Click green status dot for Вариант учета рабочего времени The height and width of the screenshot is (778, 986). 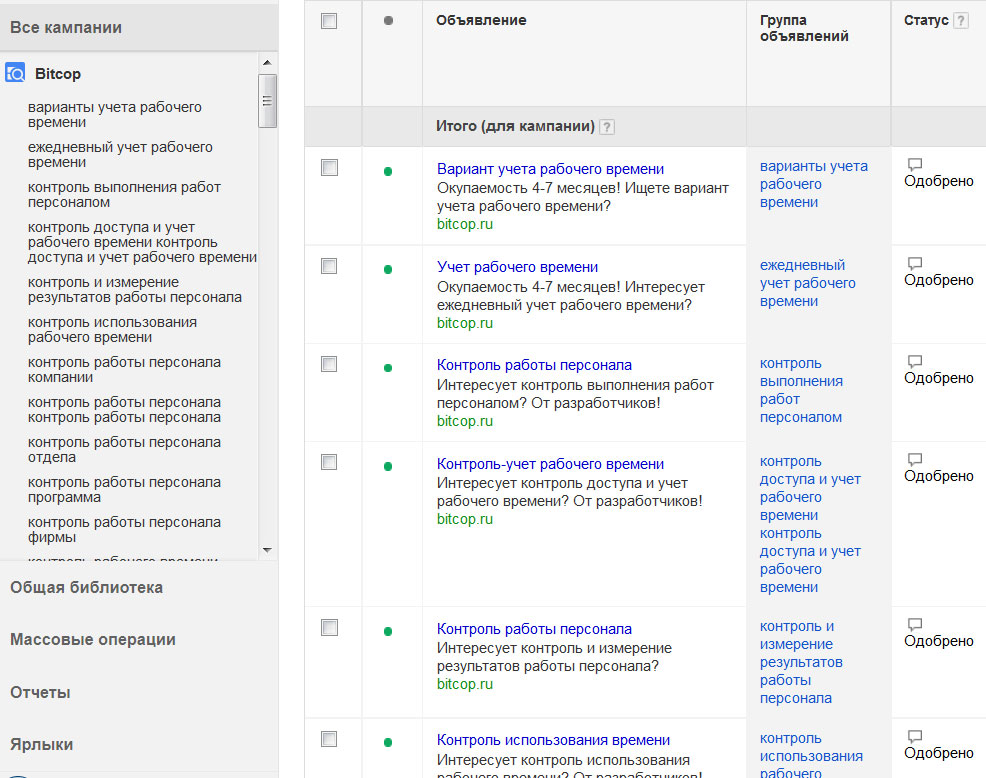[388, 171]
